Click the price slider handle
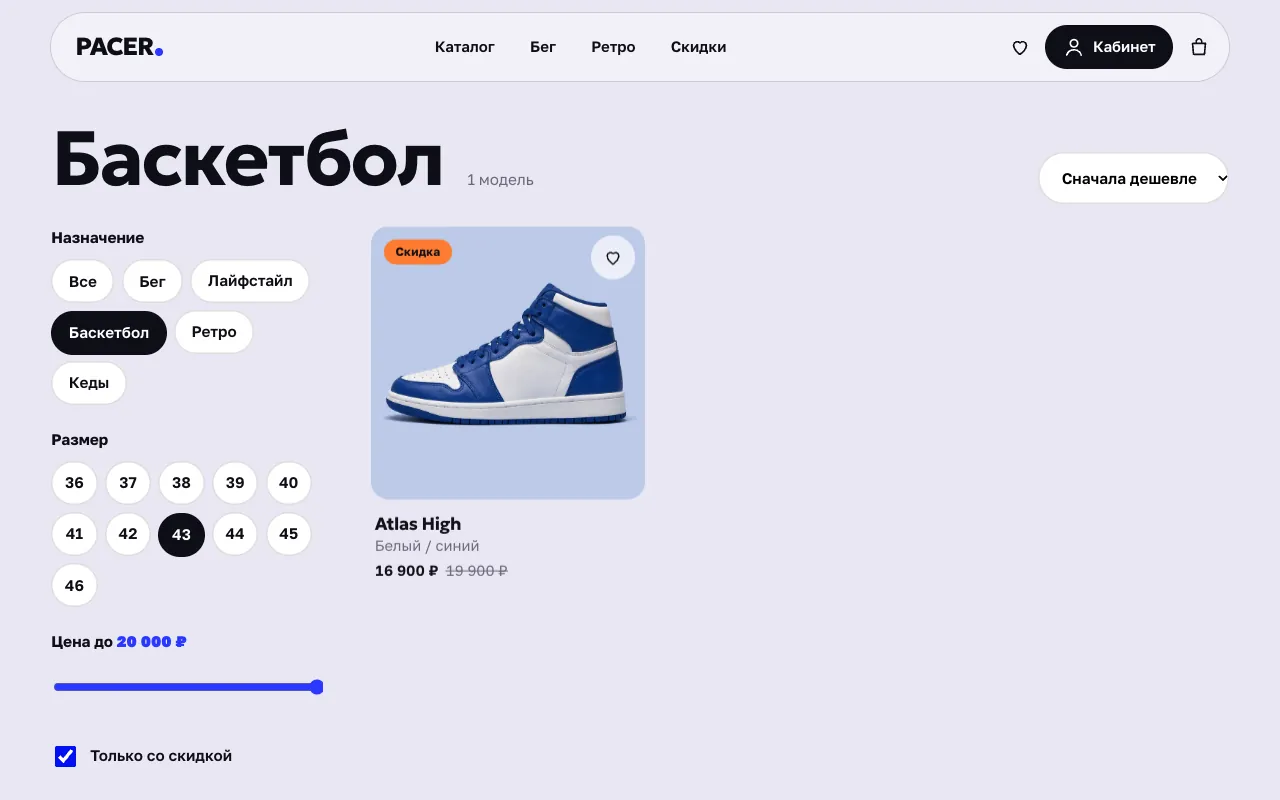Image resolution: width=1280 pixels, height=800 pixels. (x=316, y=687)
